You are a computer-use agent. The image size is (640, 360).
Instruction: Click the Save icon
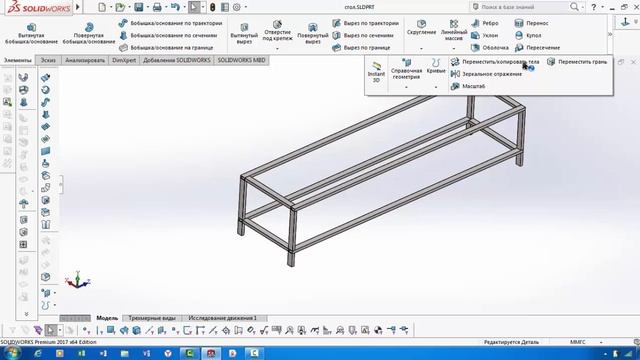pyautogui.click(x=139, y=7)
